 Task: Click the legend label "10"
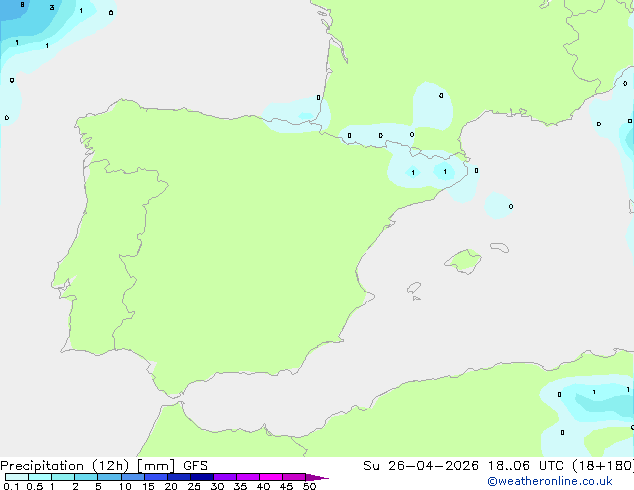[125, 486]
